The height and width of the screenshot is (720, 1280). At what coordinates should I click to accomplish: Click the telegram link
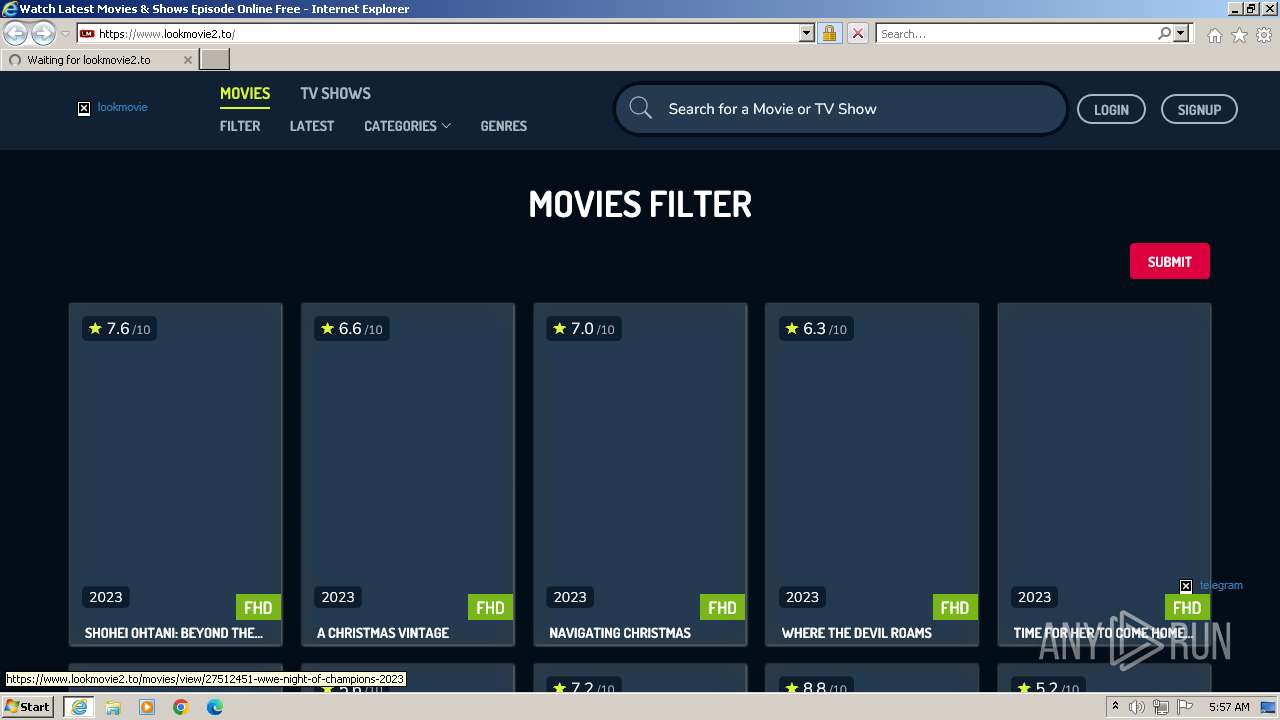(1211, 585)
